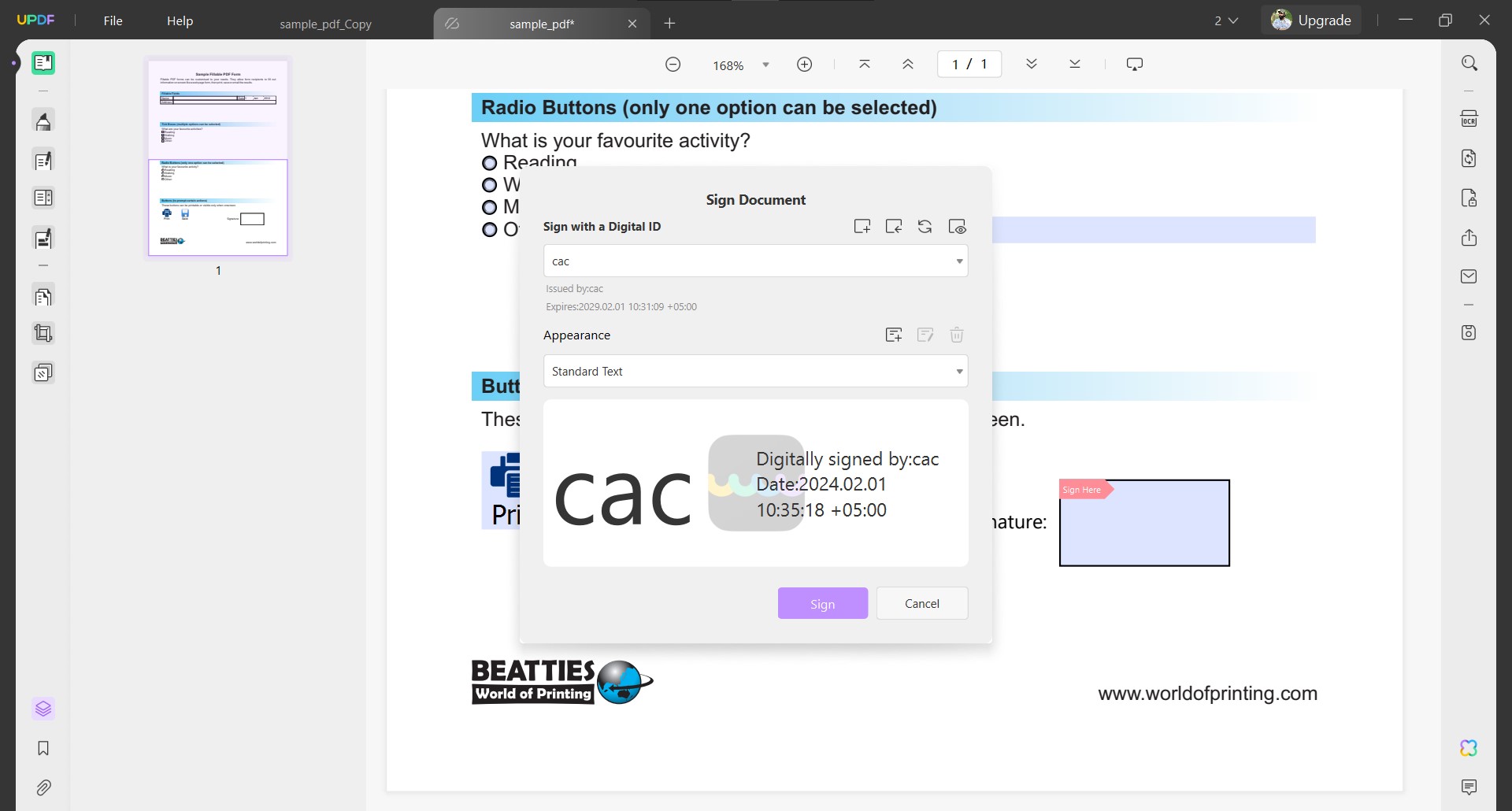Import a Digital ID icon

894,227
